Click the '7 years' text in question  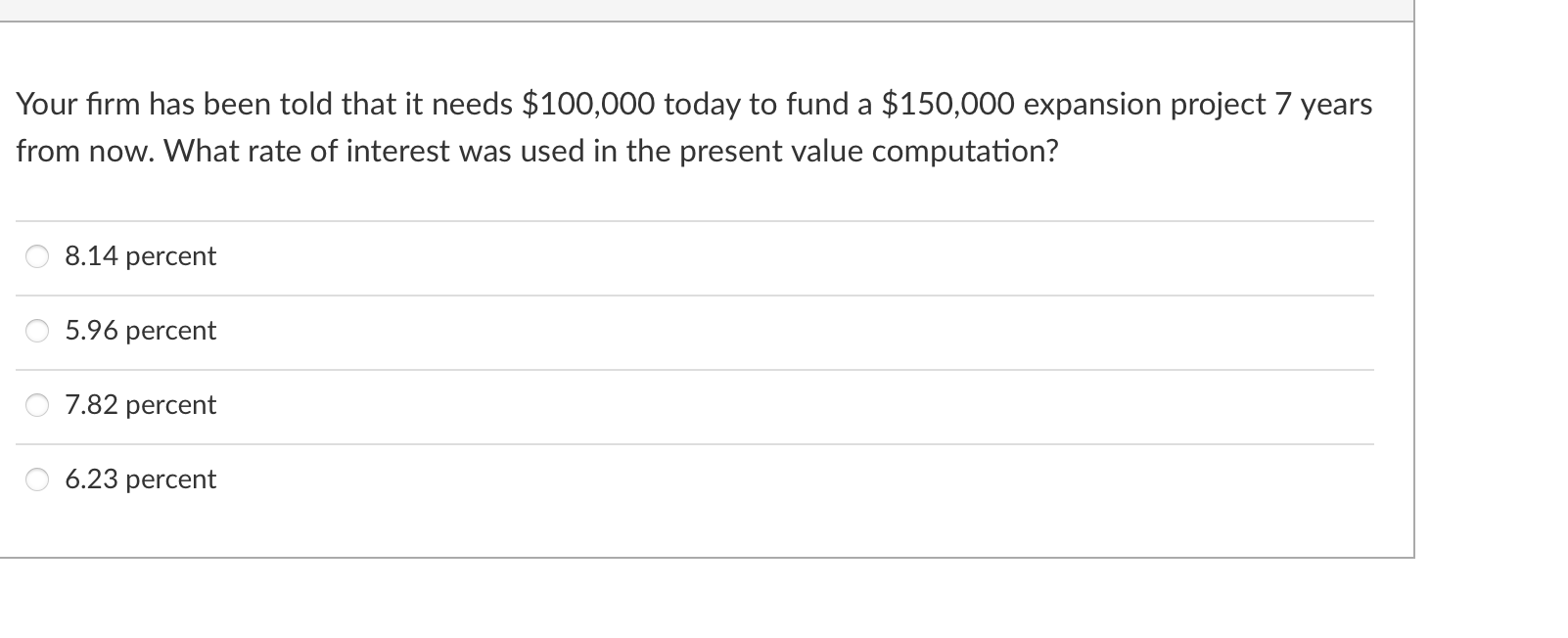[x=1323, y=105]
